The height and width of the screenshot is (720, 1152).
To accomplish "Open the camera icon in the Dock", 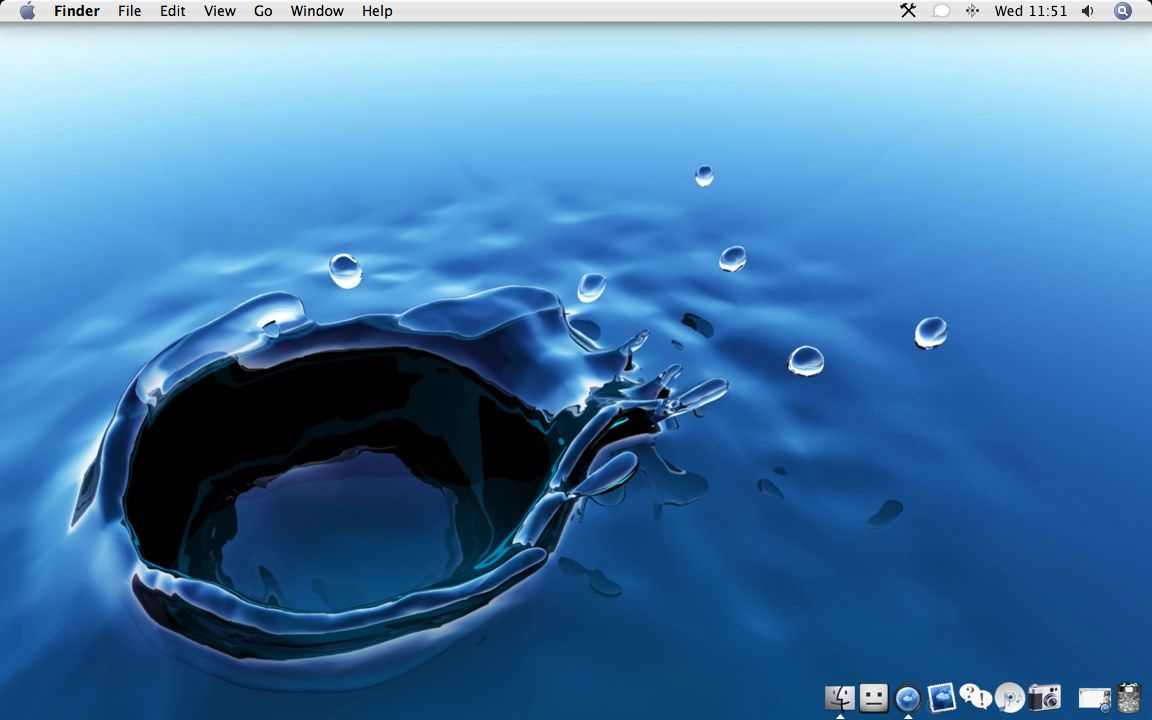I will [1044, 696].
